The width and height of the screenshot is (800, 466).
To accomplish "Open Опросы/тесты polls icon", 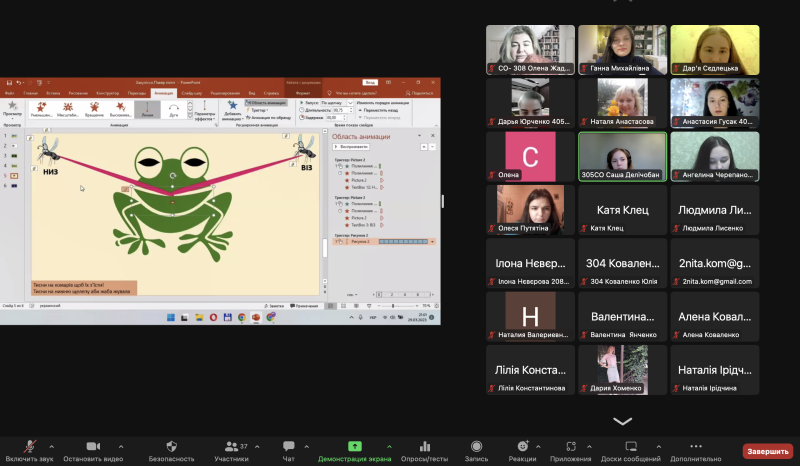I will tap(424, 447).
